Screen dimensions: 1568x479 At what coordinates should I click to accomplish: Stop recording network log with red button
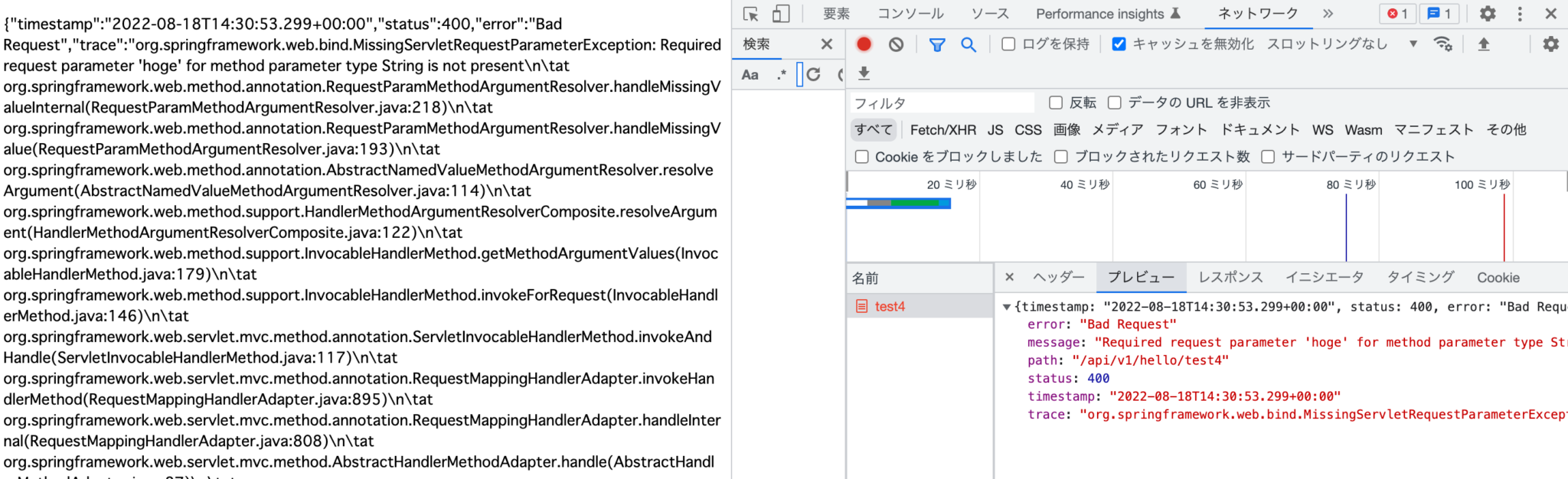[864, 44]
